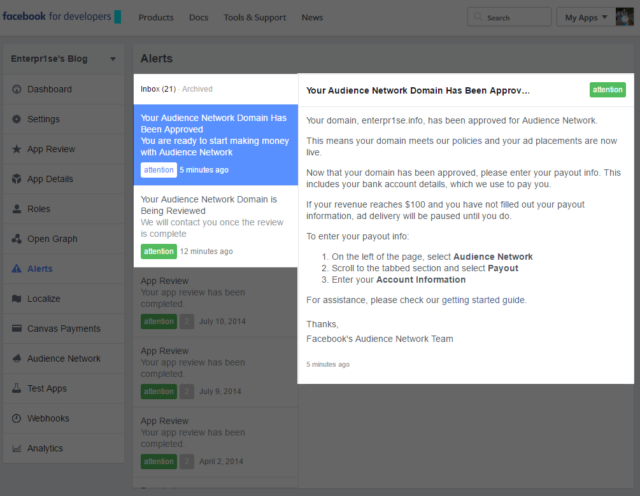This screenshot has height=496, width=640.
Task: Open Audience Network in the sidebar
Action: [x=64, y=358]
